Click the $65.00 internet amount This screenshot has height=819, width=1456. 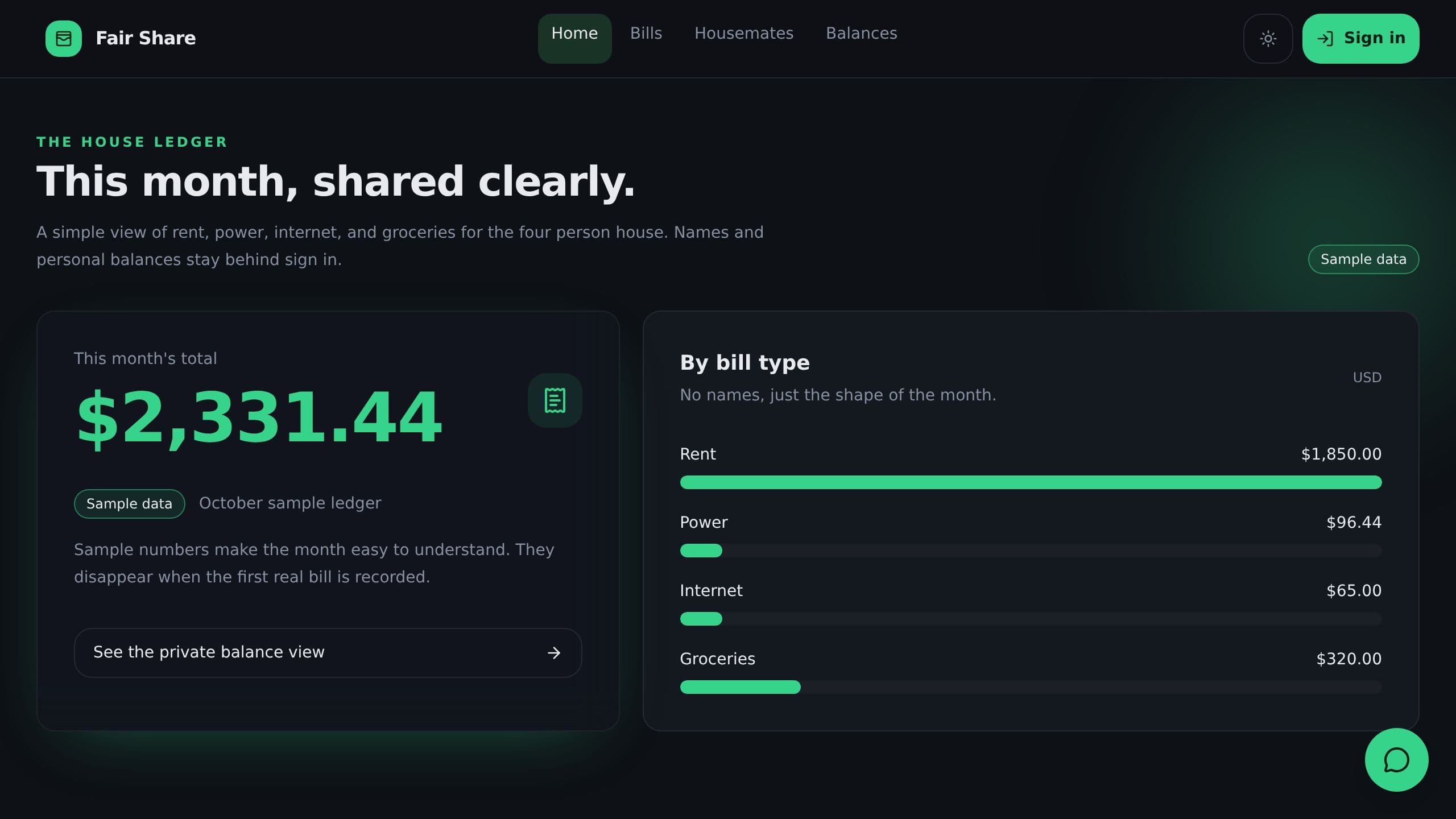[x=1354, y=590]
